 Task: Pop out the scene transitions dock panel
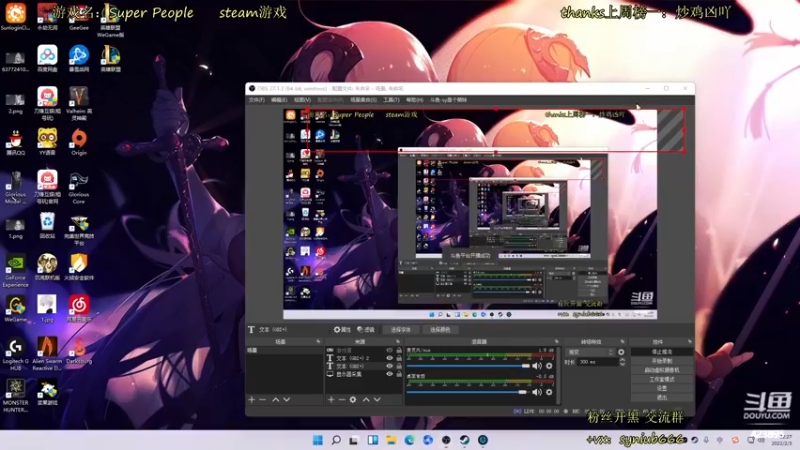pos(622,341)
